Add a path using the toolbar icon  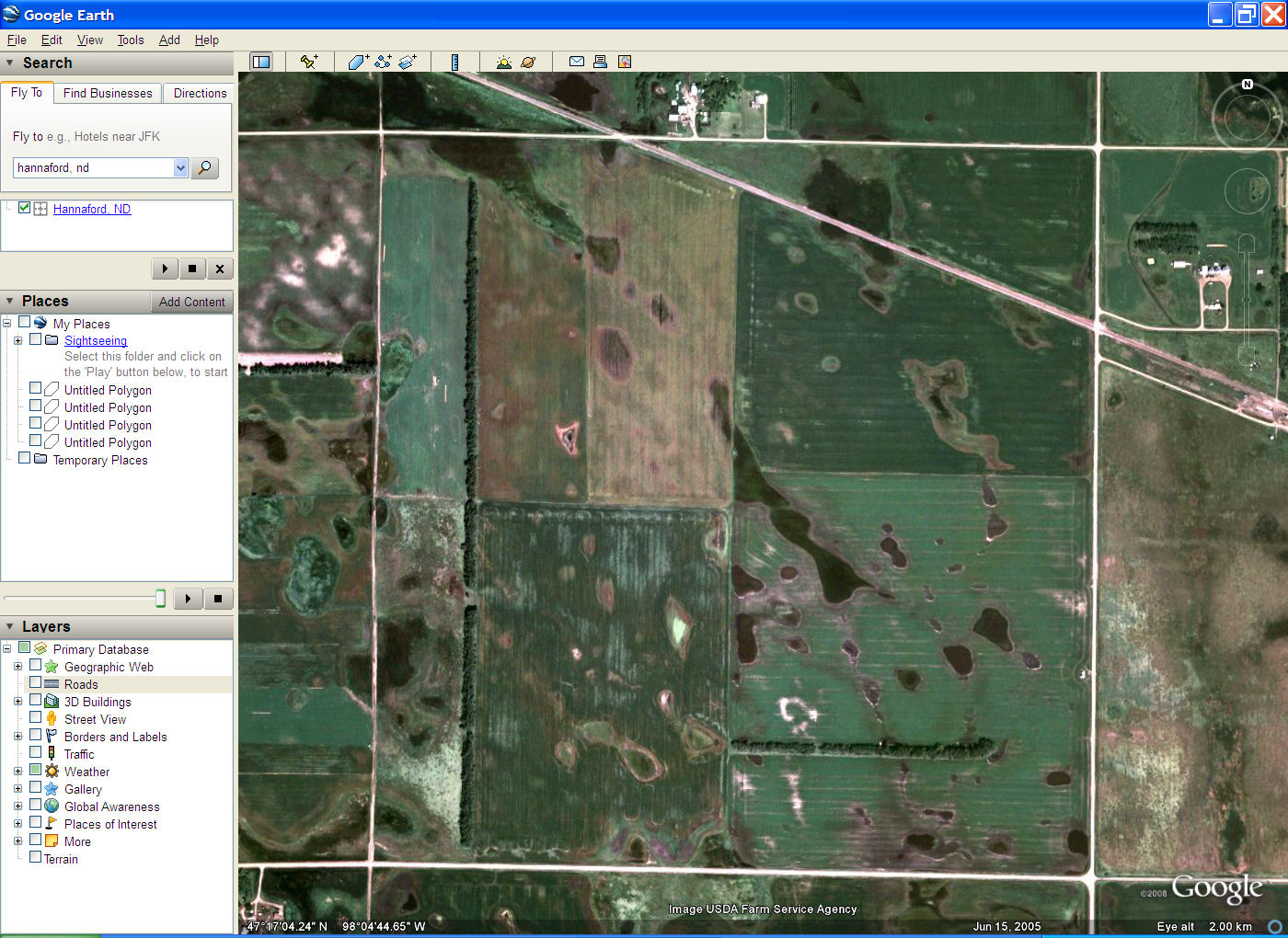click(x=383, y=62)
